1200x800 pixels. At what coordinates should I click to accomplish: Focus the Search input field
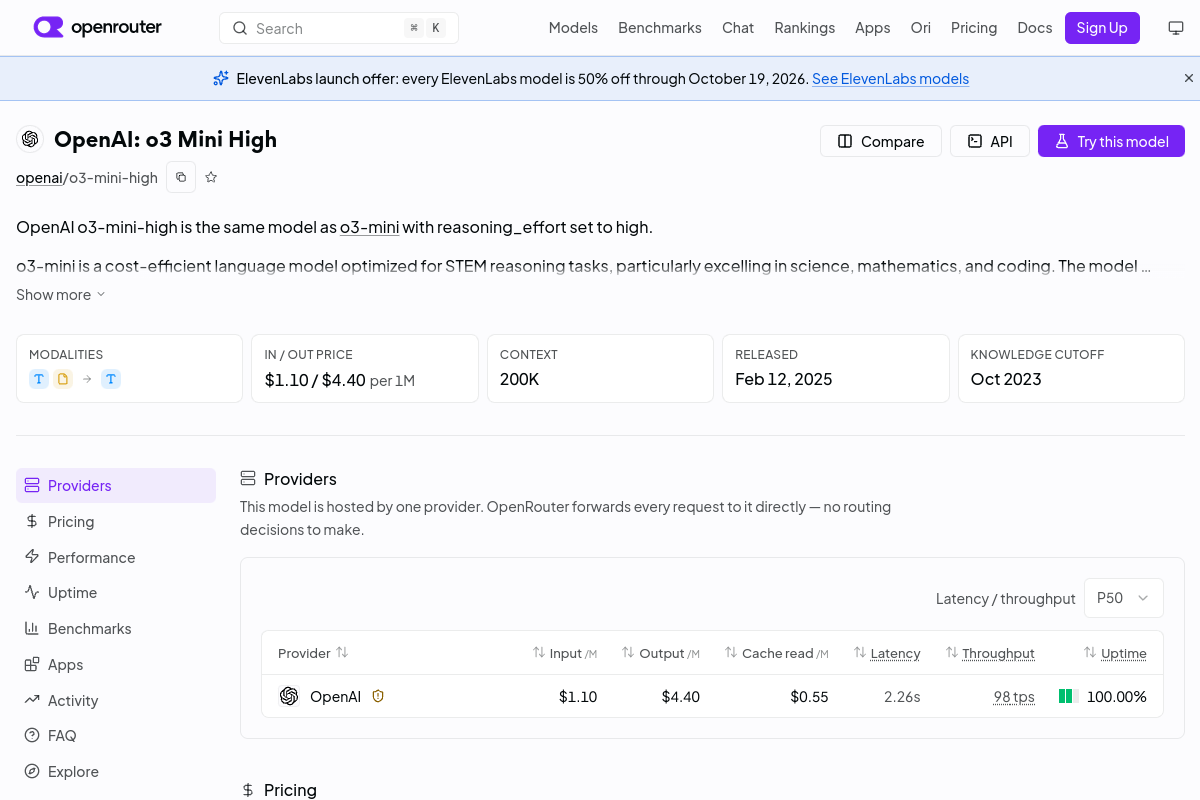[339, 28]
